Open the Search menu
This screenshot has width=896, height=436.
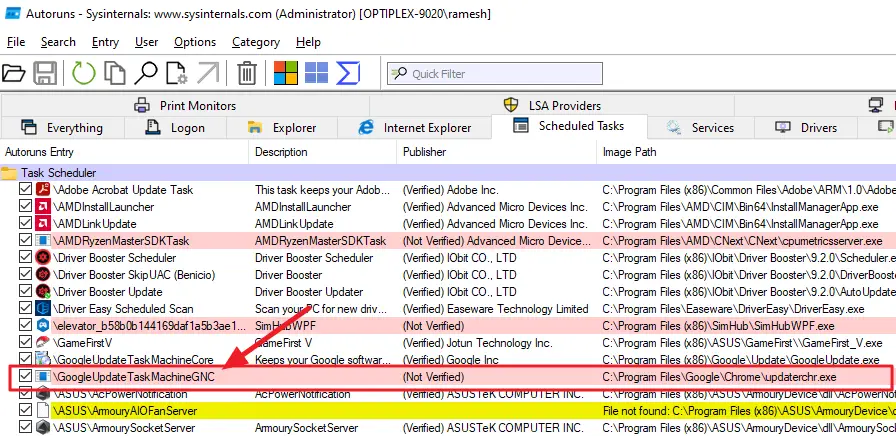(x=58, y=42)
